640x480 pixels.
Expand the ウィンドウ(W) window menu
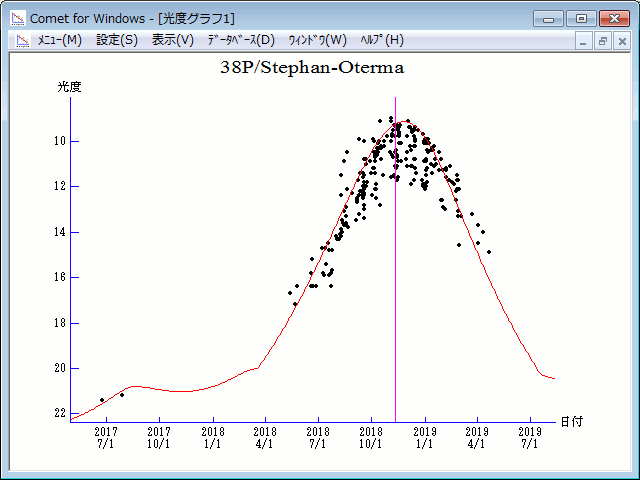point(317,40)
